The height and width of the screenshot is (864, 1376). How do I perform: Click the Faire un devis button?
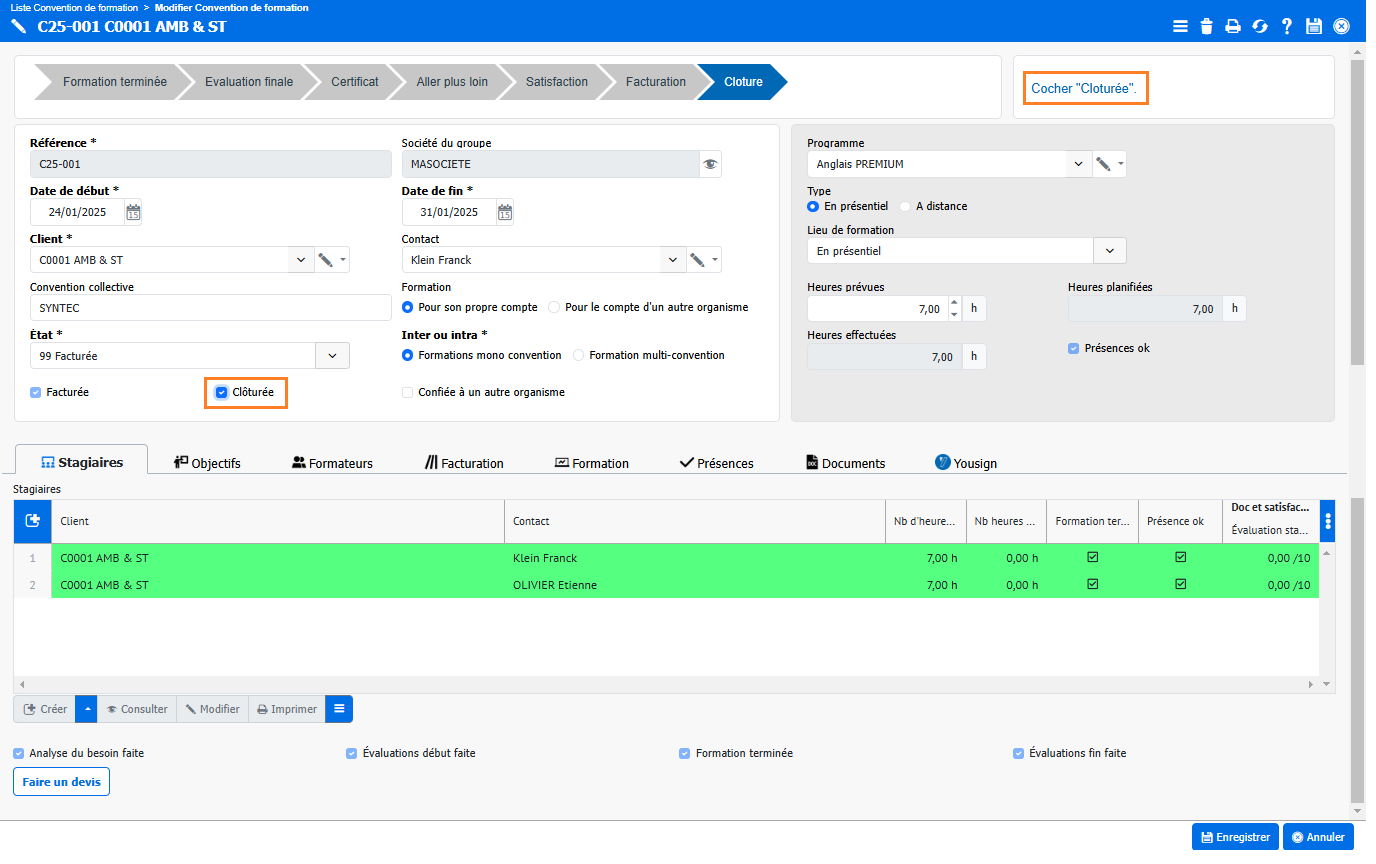61,782
